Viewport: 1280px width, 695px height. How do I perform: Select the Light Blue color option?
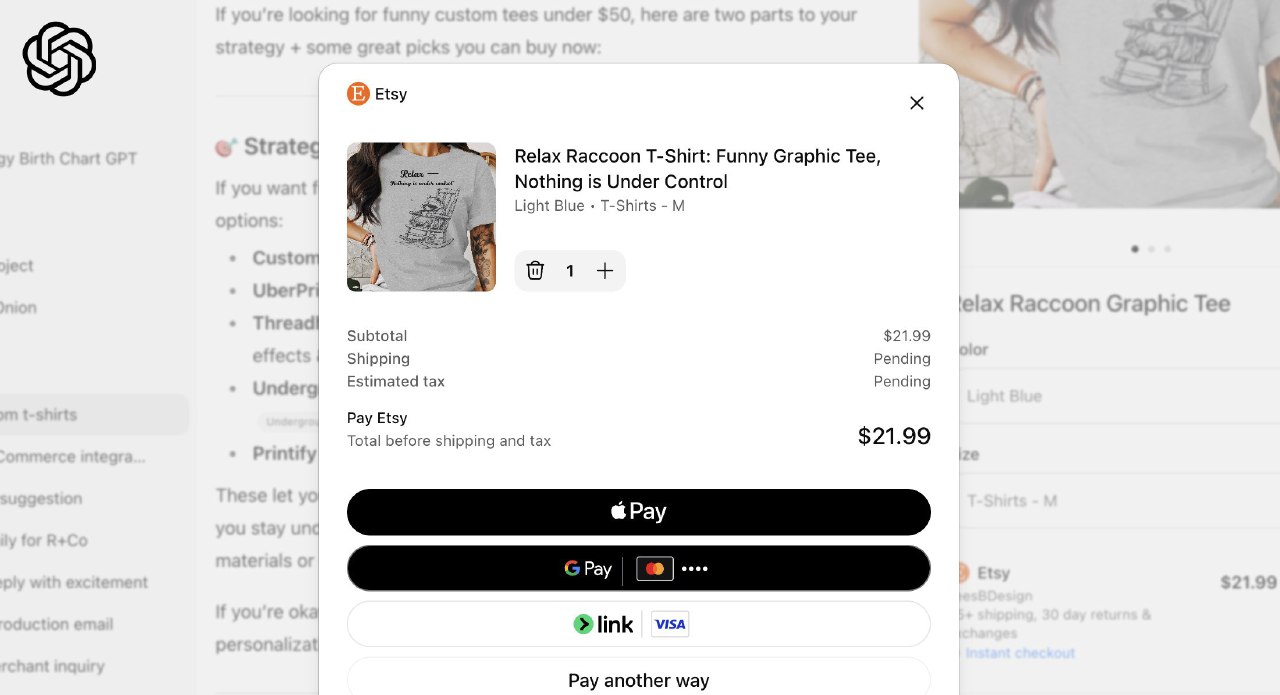click(1004, 396)
